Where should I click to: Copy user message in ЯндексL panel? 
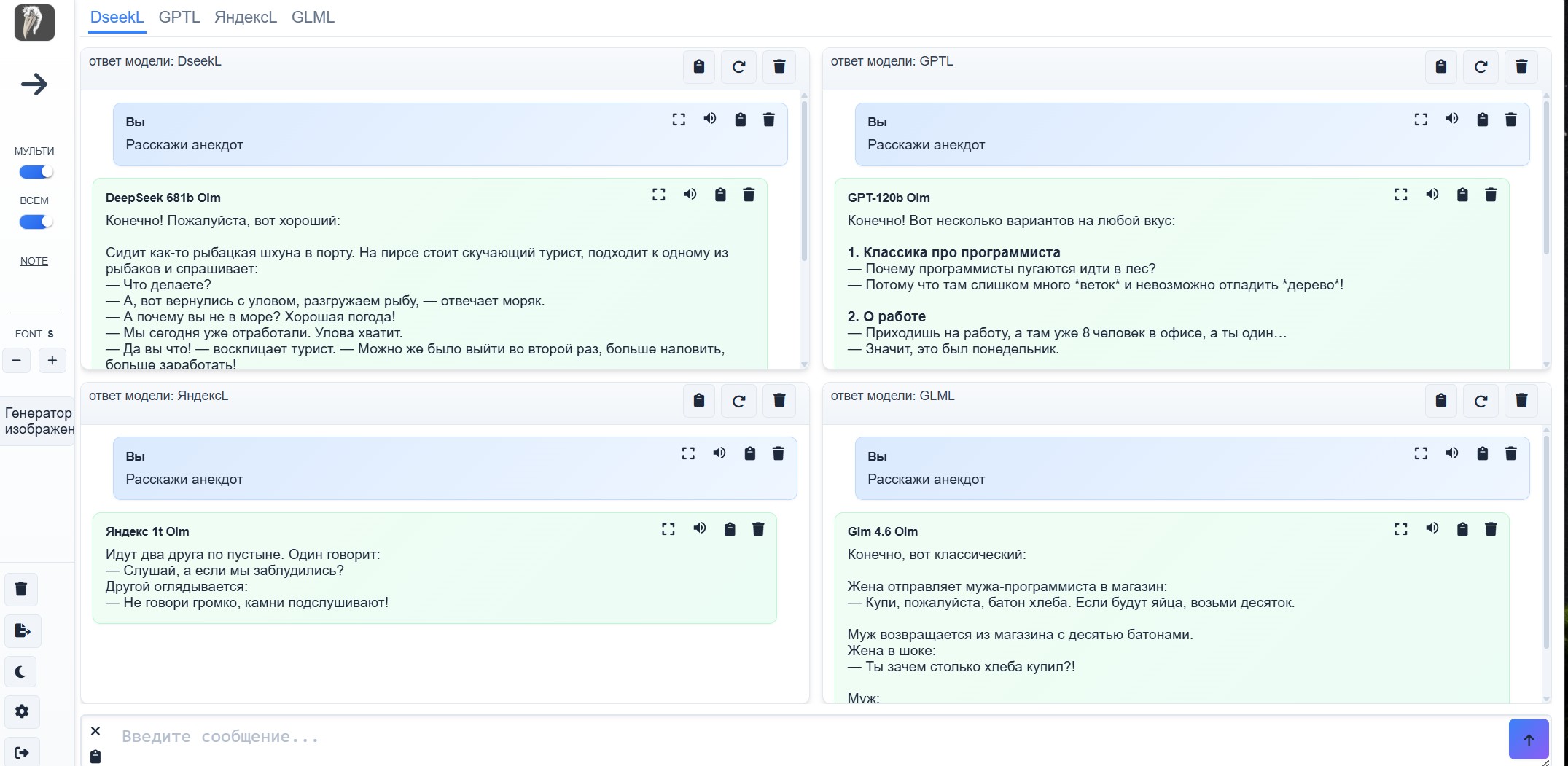[750, 453]
